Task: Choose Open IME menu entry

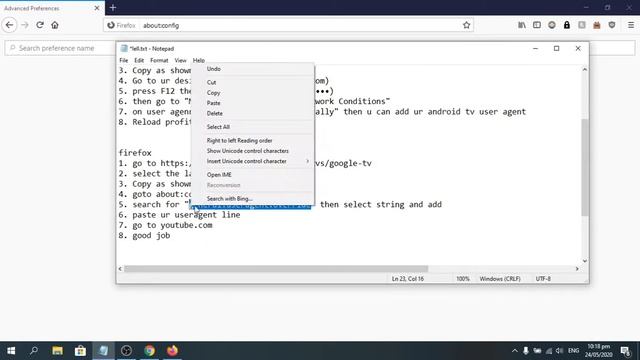Action: tap(253, 175)
